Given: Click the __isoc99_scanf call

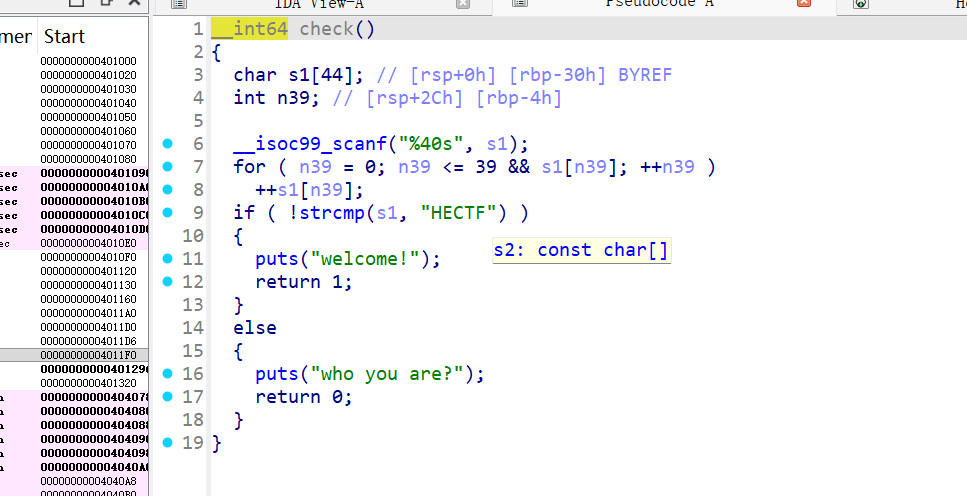Looking at the screenshot, I should coord(310,144).
